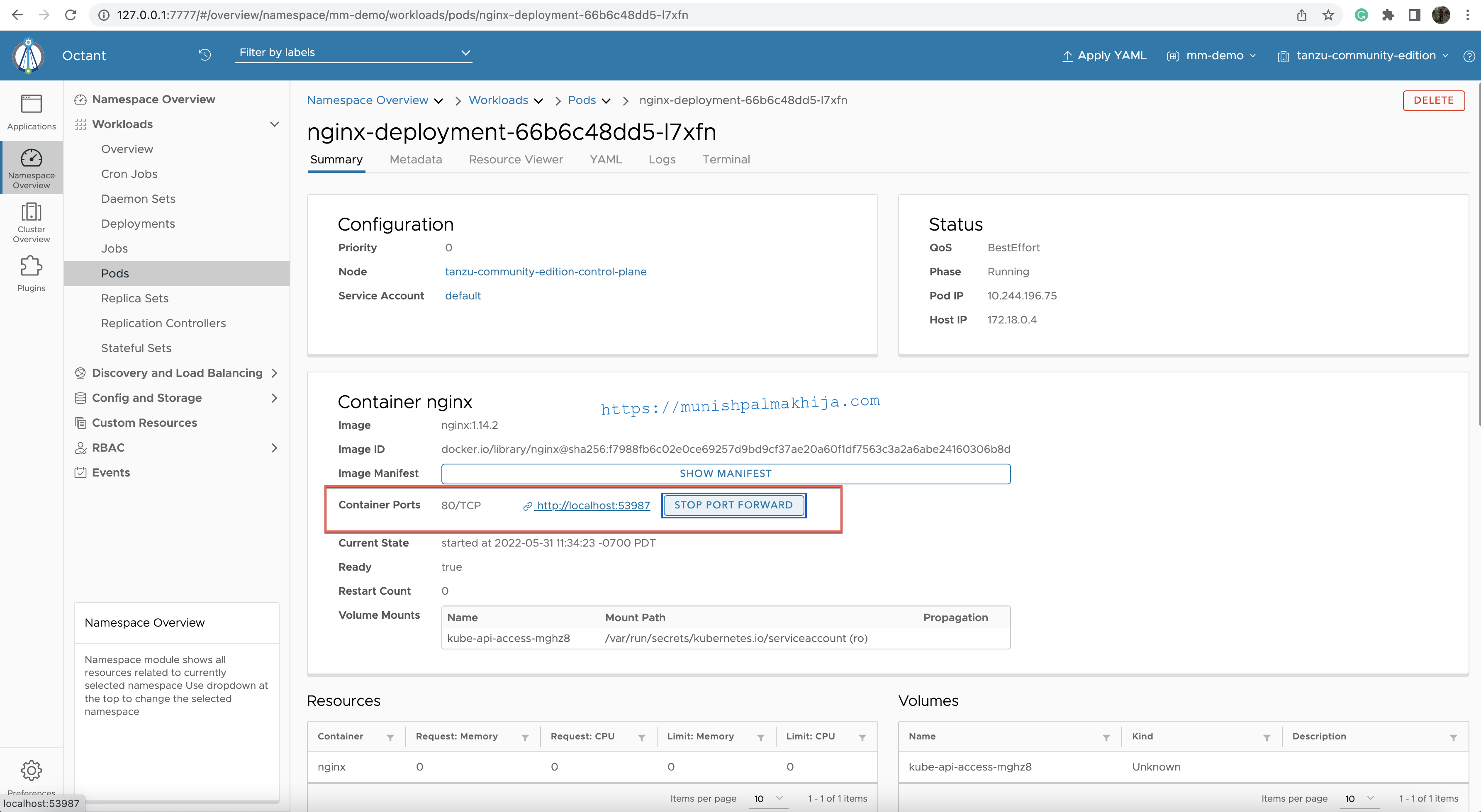Viewport: 1481px width, 812px height.
Task: Click the Octant logo icon
Action: (x=28, y=56)
